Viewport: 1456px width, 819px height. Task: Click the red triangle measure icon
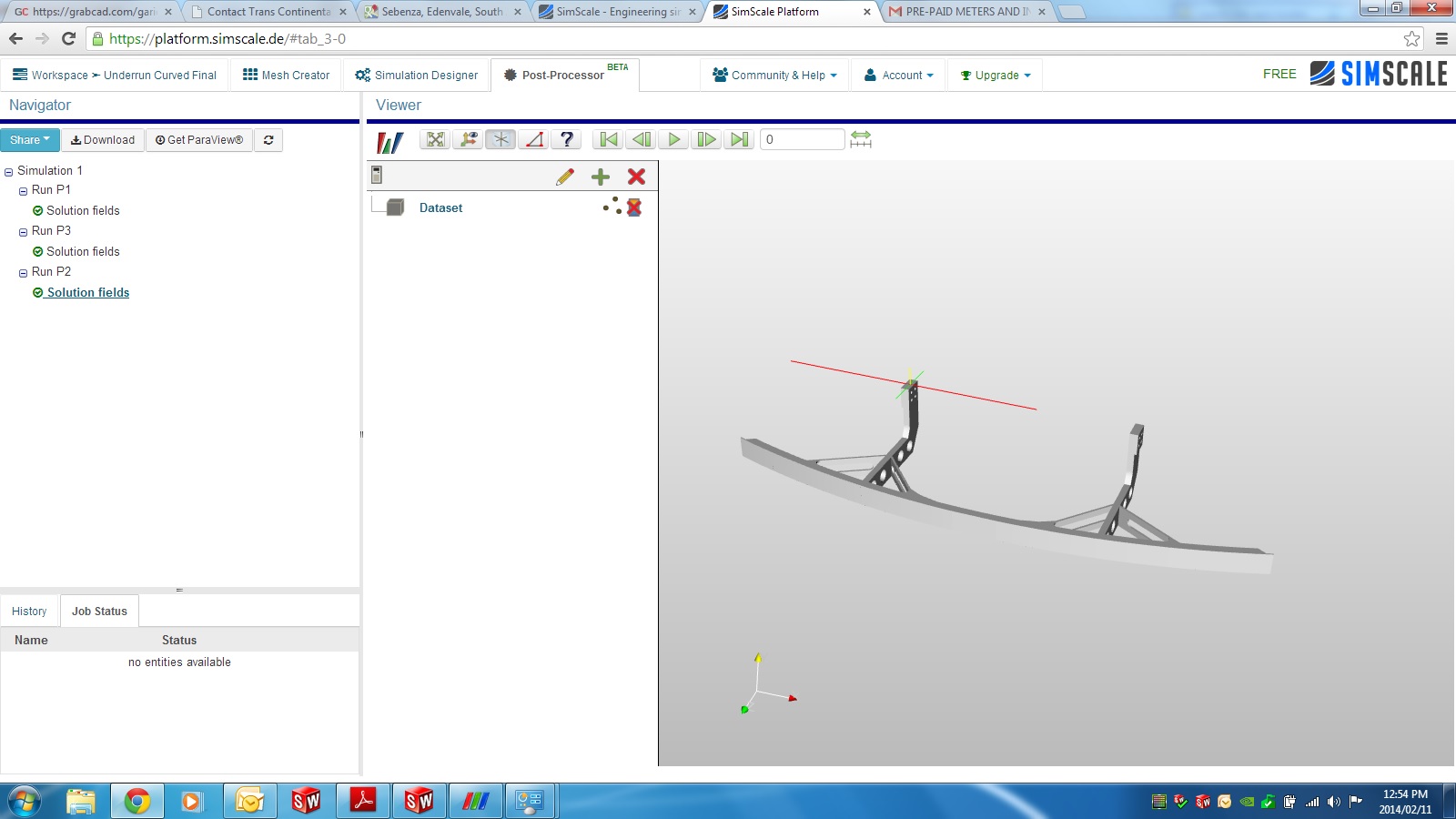pos(534,139)
